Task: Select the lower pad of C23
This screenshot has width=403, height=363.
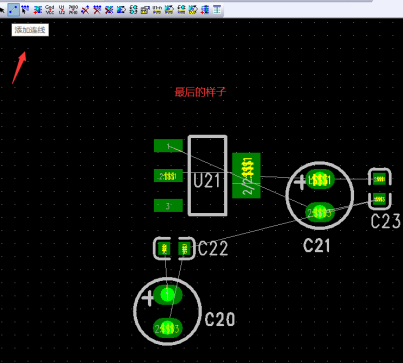Action: click(380, 199)
